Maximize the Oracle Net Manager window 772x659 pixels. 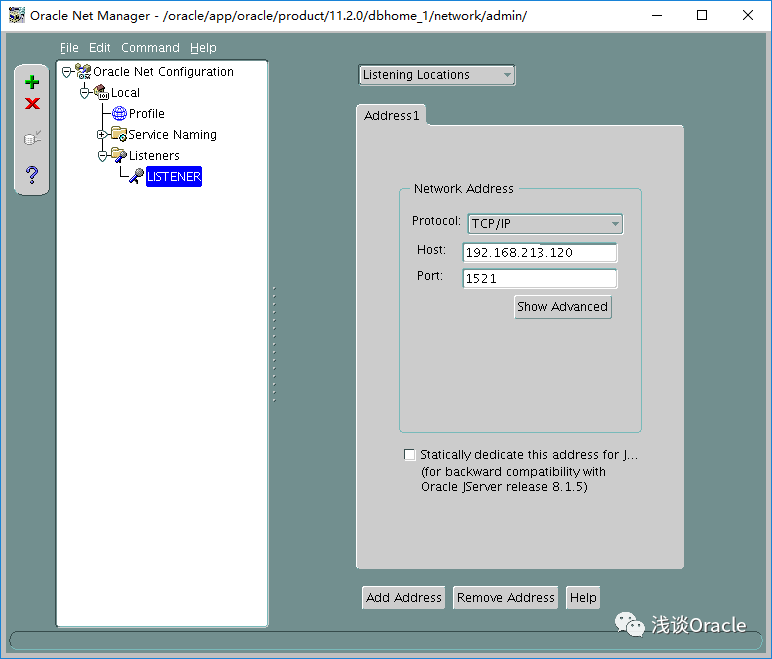tap(702, 15)
